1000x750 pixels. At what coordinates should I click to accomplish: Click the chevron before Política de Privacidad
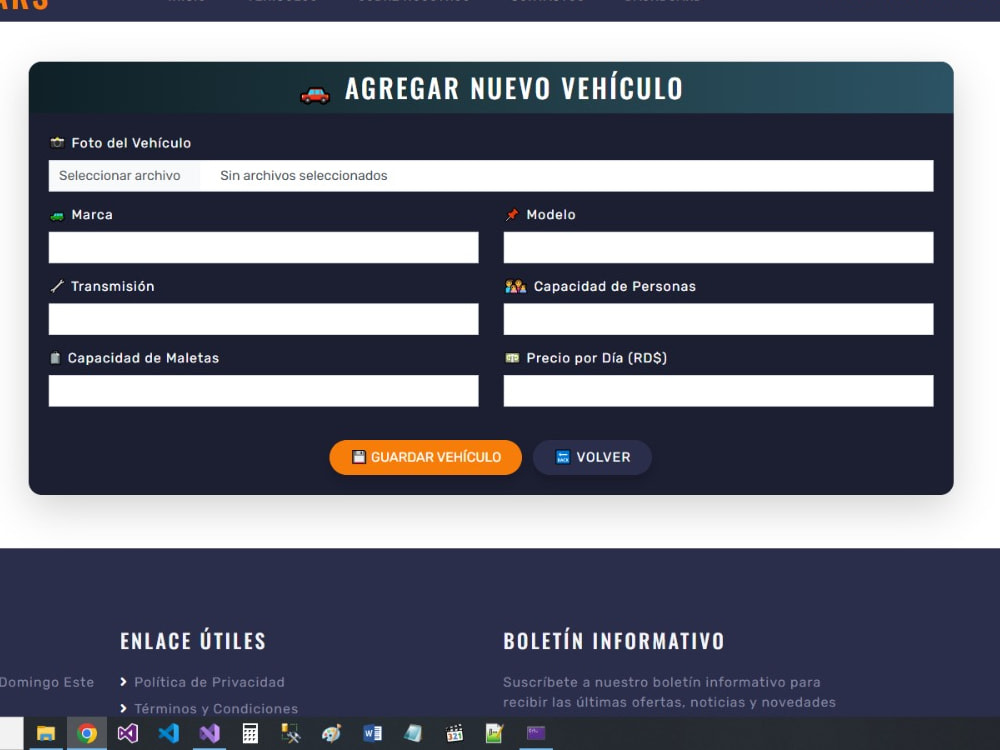click(x=123, y=682)
